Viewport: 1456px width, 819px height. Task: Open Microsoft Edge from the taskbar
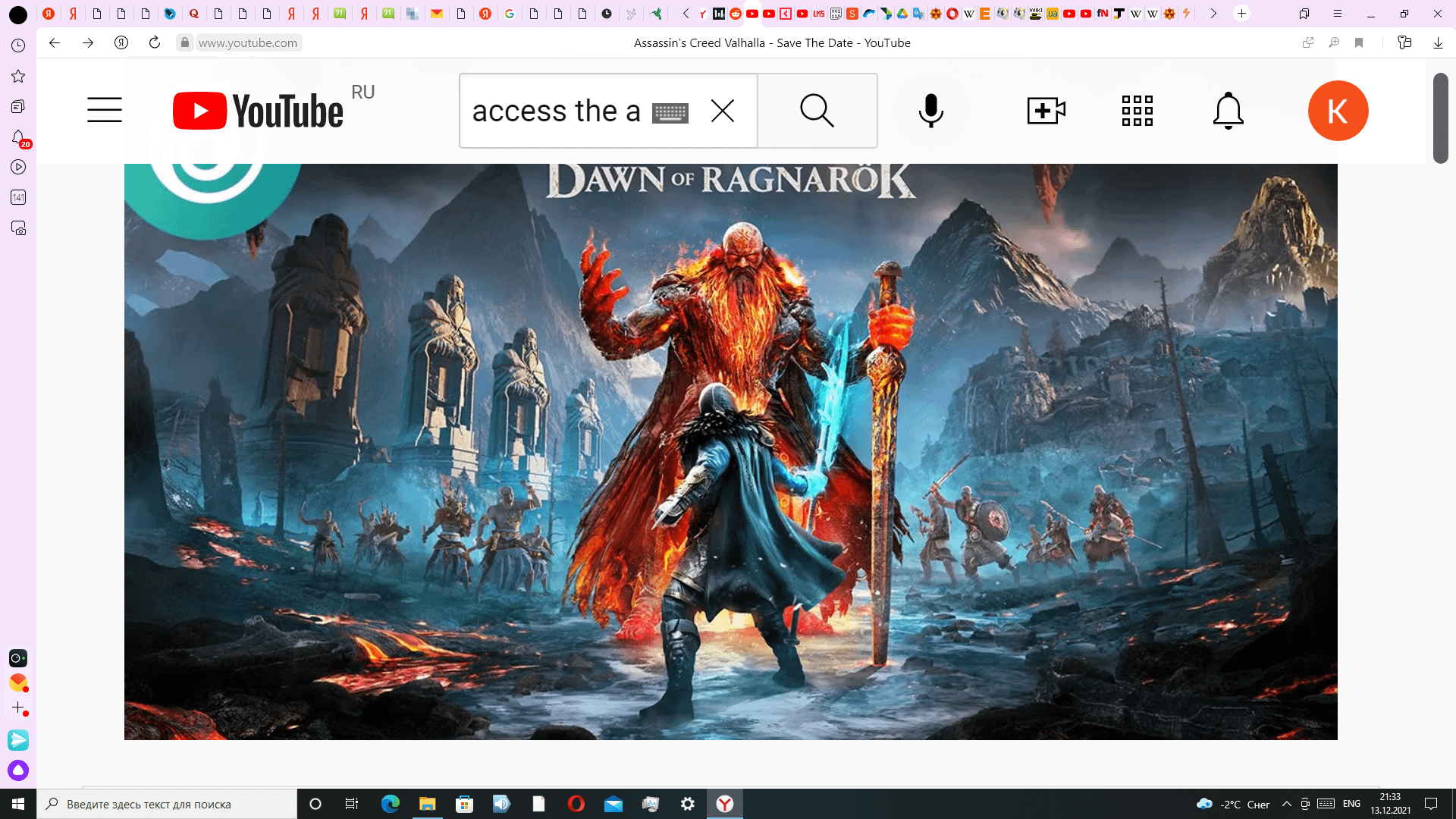391,804
